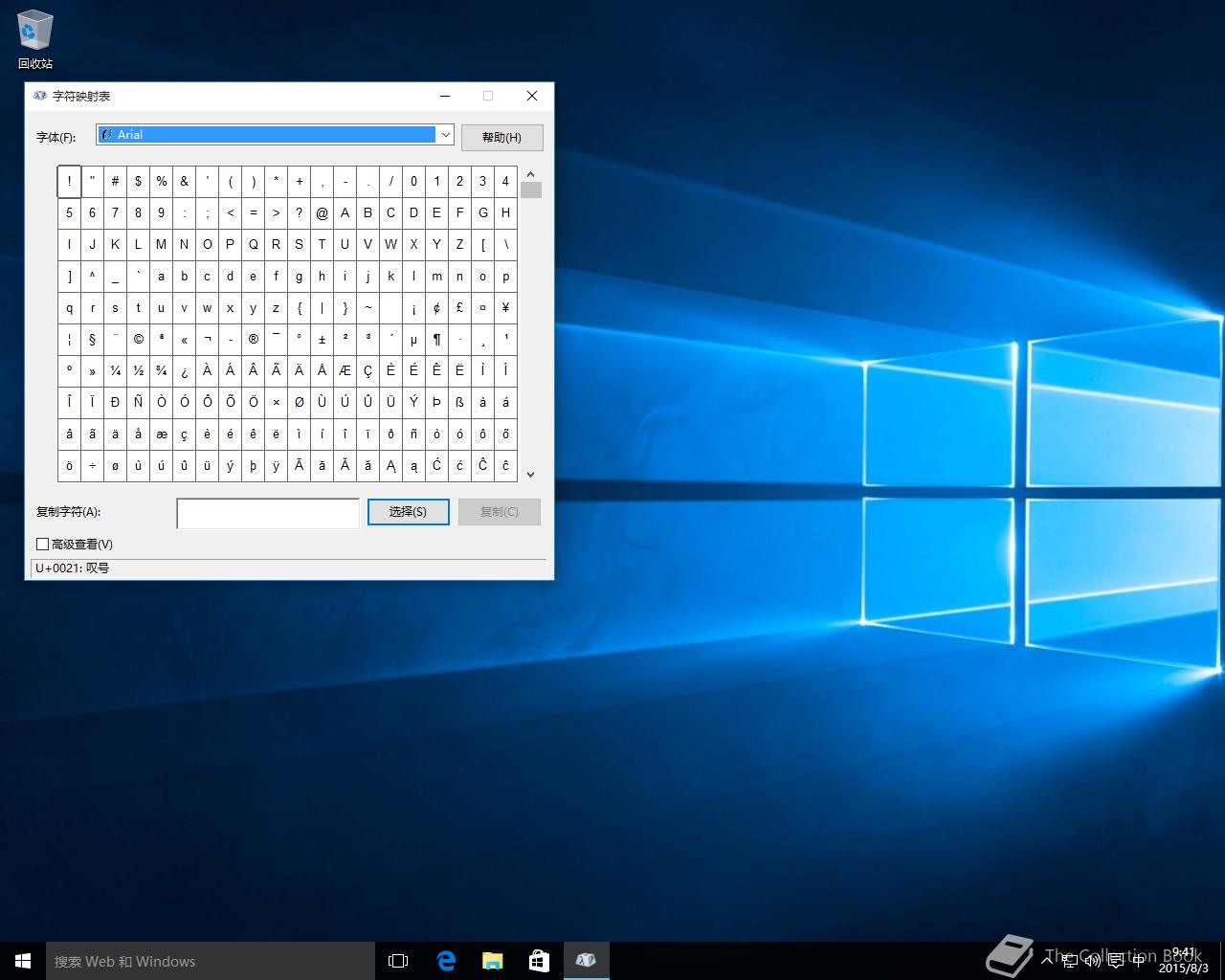This screenshot has height=980, width=1225.
Task: Select the cent ¢ character cell
Action: coord(436,307)
